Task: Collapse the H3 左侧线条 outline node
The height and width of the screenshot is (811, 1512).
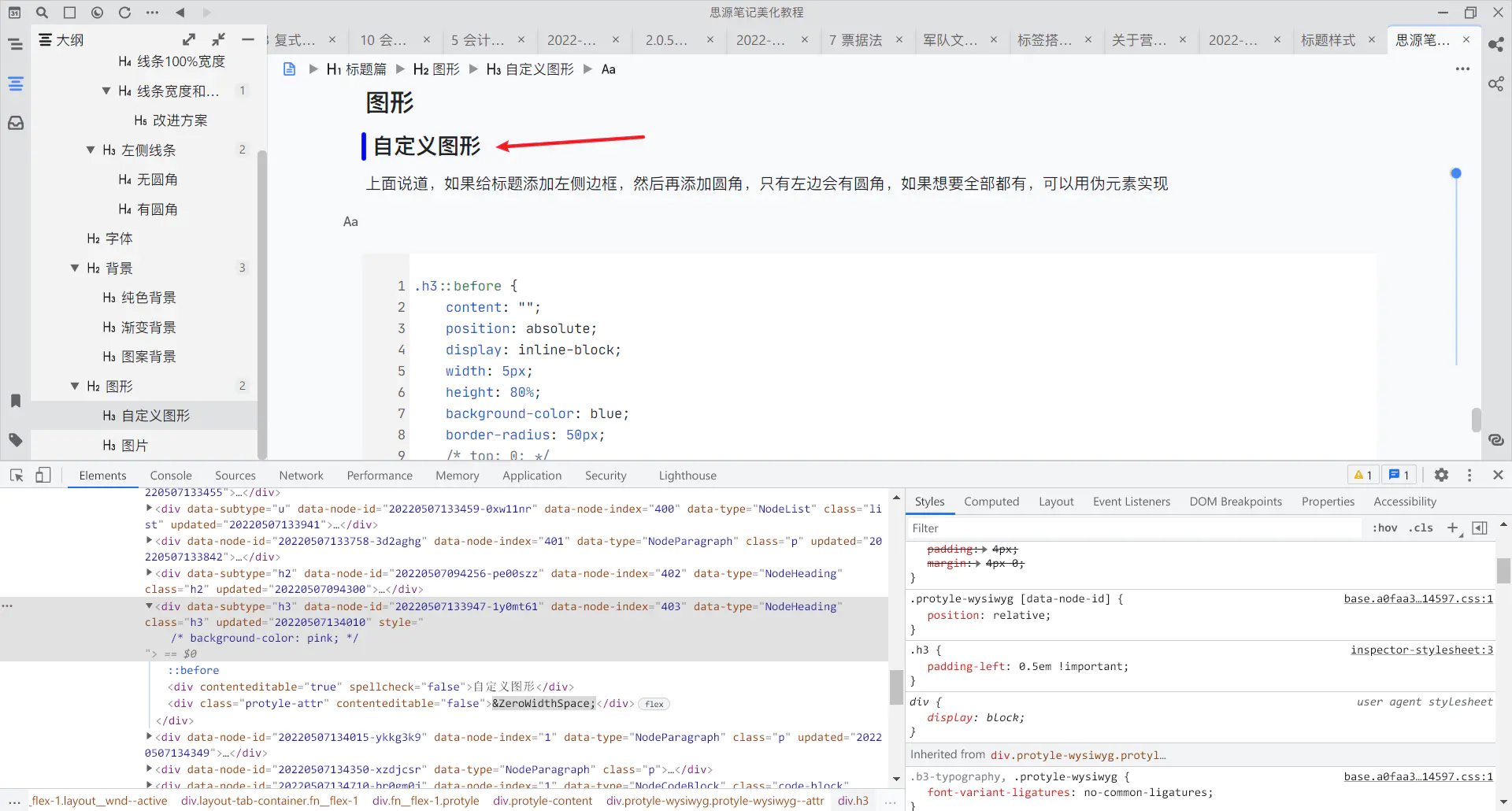Action: (91, 150)
